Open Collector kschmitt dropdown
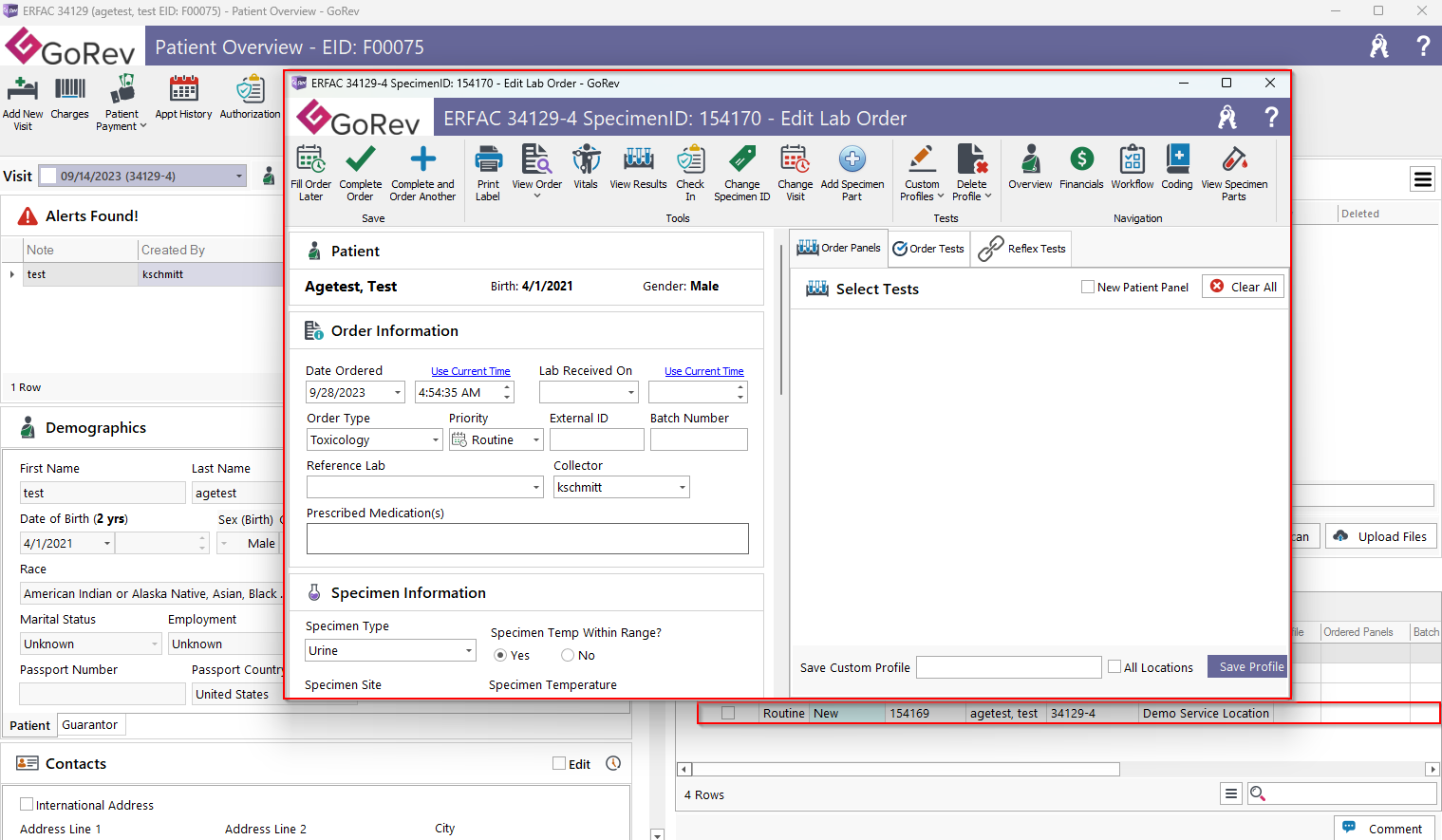Screen dimensions: 1442x840 point(683,487)
